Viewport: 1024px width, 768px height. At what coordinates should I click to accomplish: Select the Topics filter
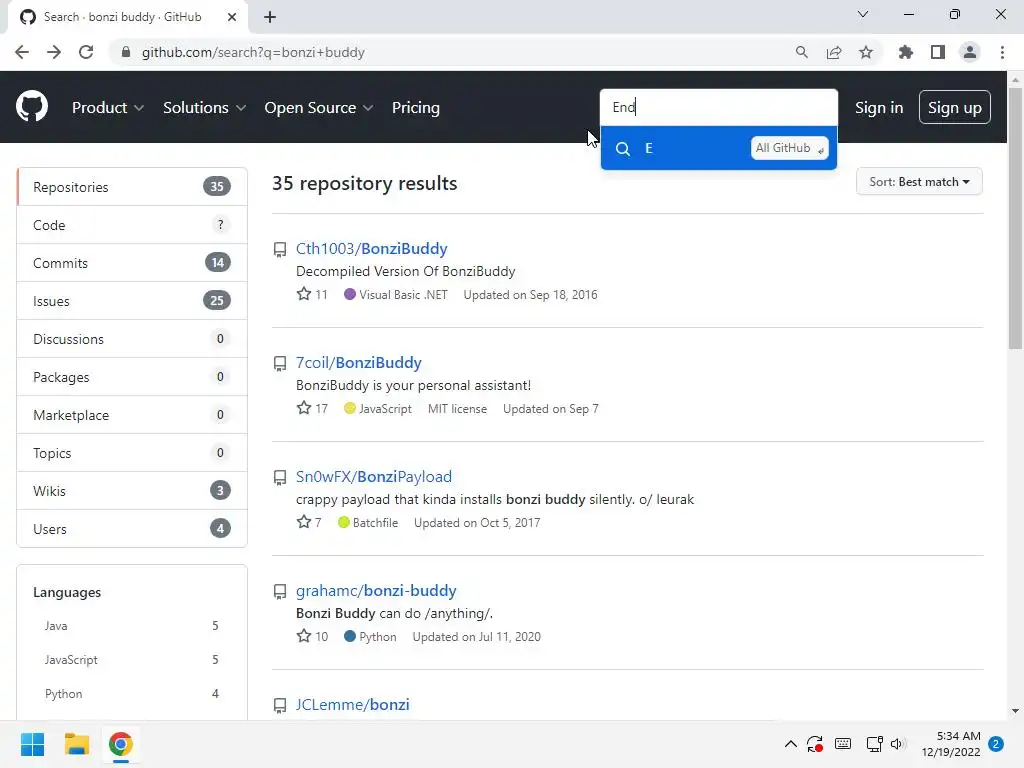132,453
